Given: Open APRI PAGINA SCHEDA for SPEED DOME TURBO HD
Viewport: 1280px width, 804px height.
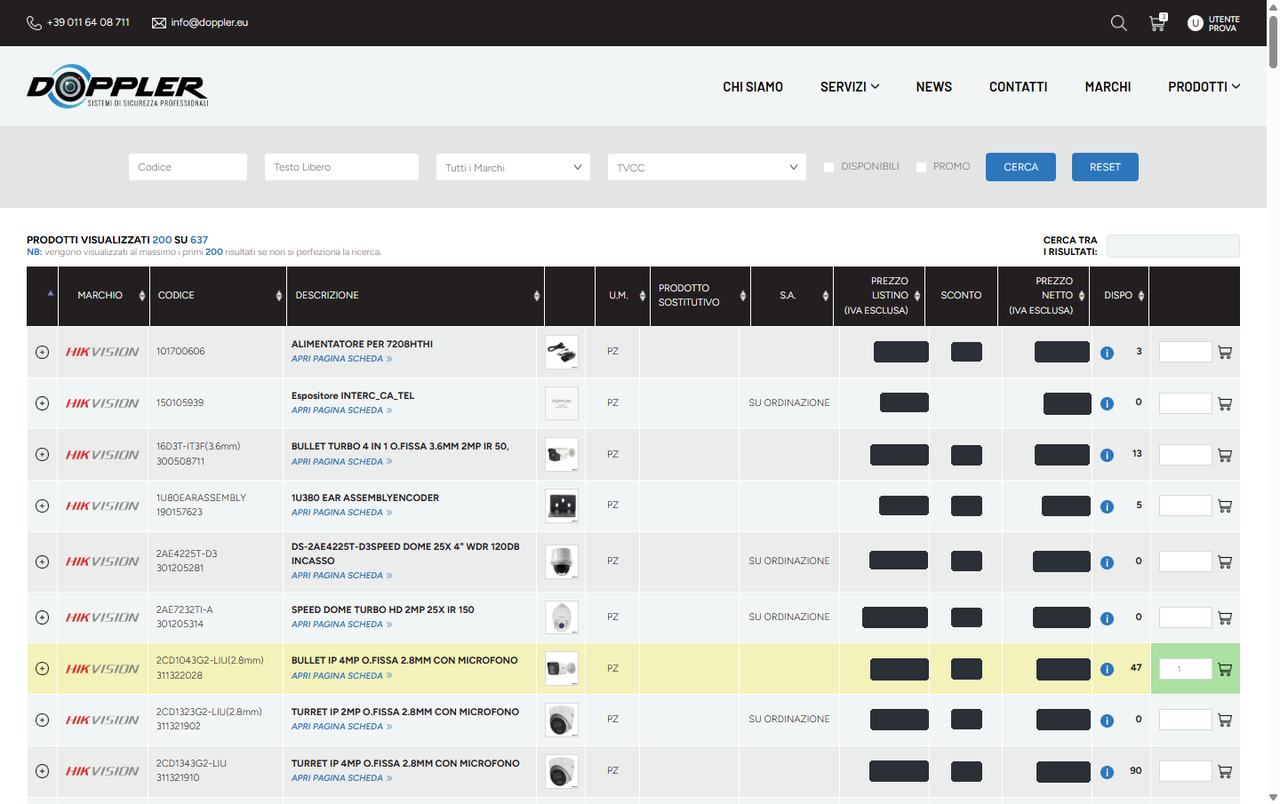Looking at the screenshot, I should point(341,625).
